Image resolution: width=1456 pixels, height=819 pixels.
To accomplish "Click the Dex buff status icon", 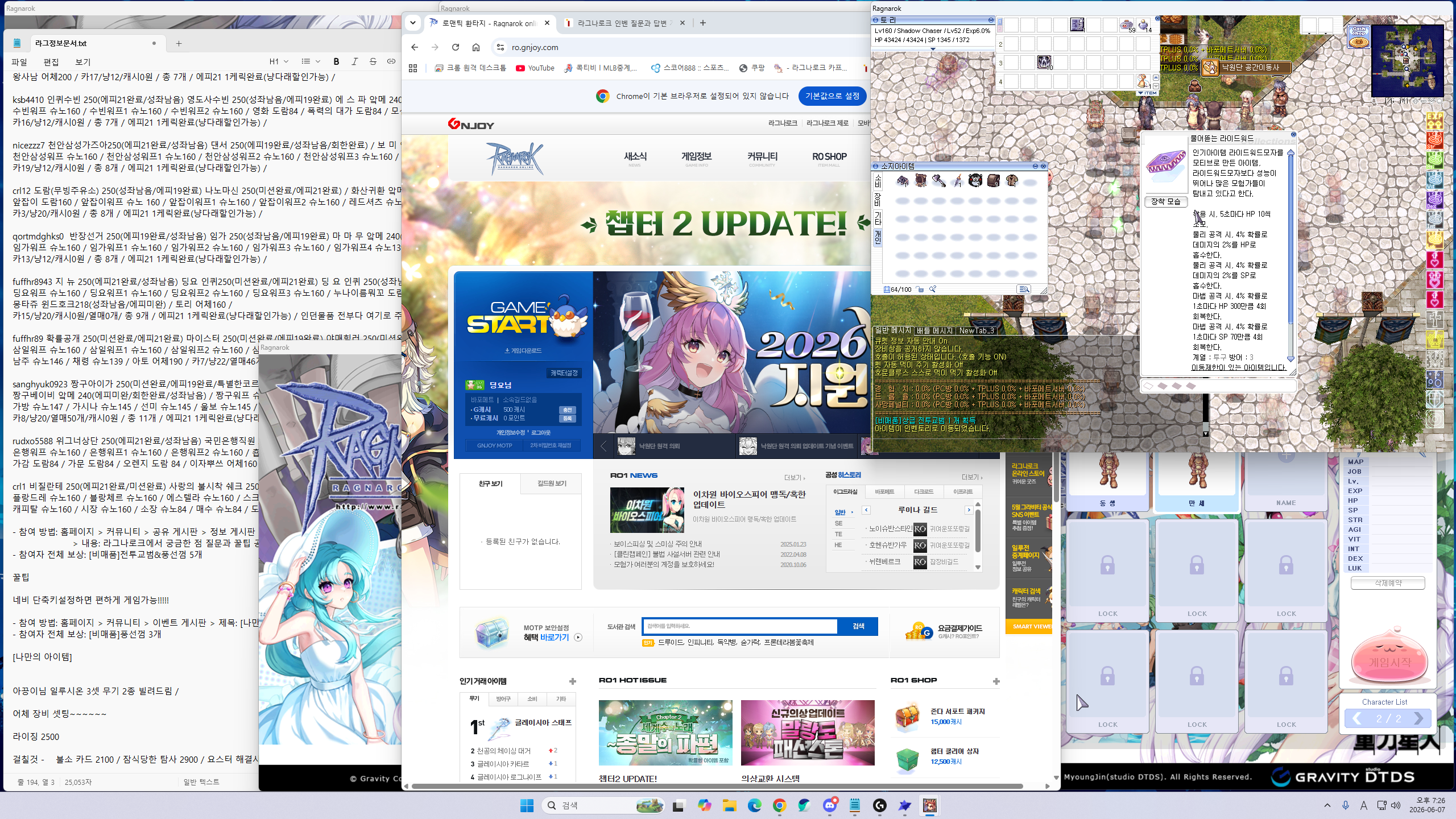I will pos(1434,200).
